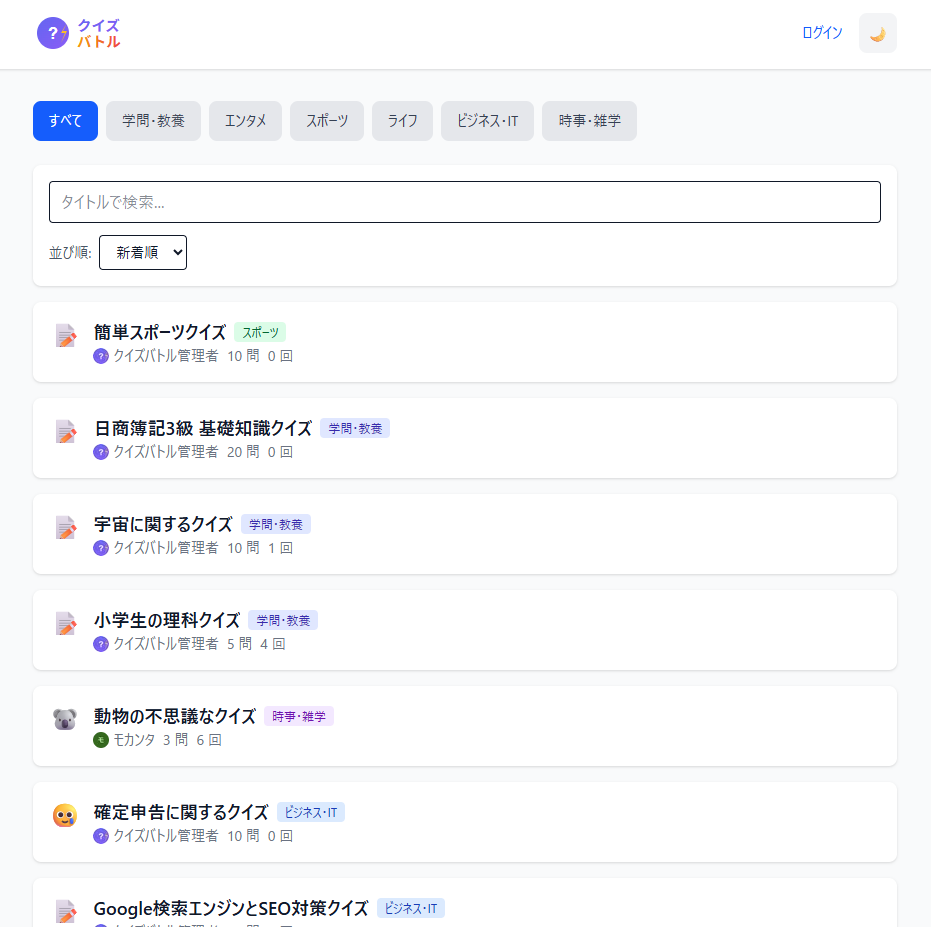Click memo icon beside 日商簿記3級 quiz

tap(66, 432)
